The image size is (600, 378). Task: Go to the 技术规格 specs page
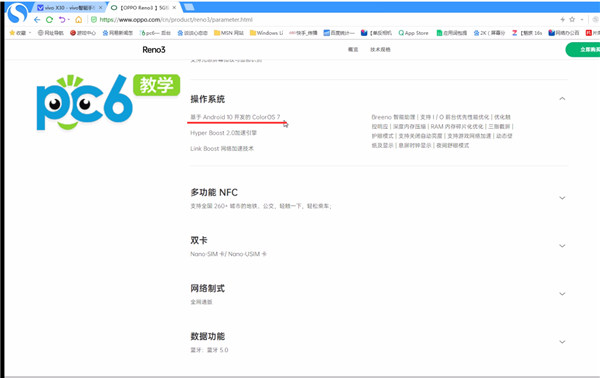coord(380,50)
